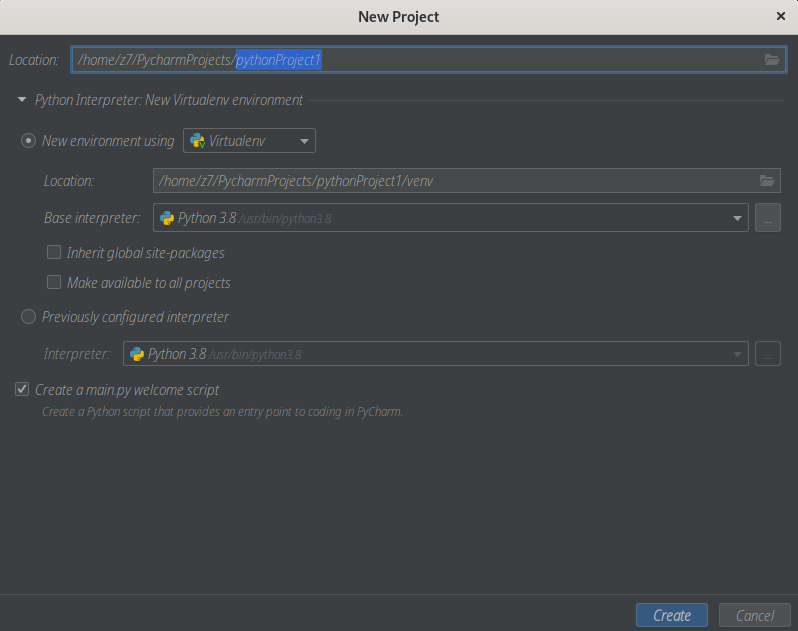
Task: Click ellipsis button beside Interpreter dropdown
Action: pyautogui.click(x=767, y=354)
